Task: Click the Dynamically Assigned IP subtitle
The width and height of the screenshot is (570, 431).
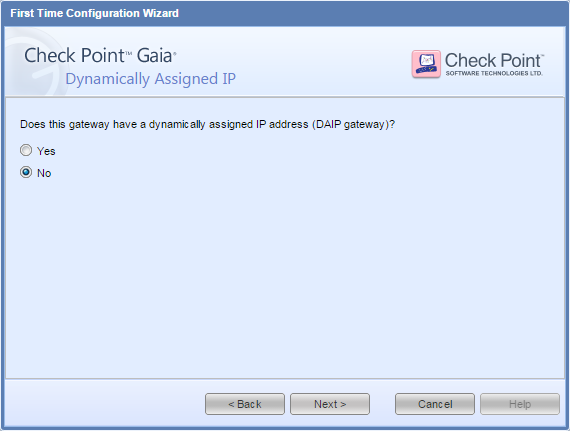Action: click(x=150, y=79)
